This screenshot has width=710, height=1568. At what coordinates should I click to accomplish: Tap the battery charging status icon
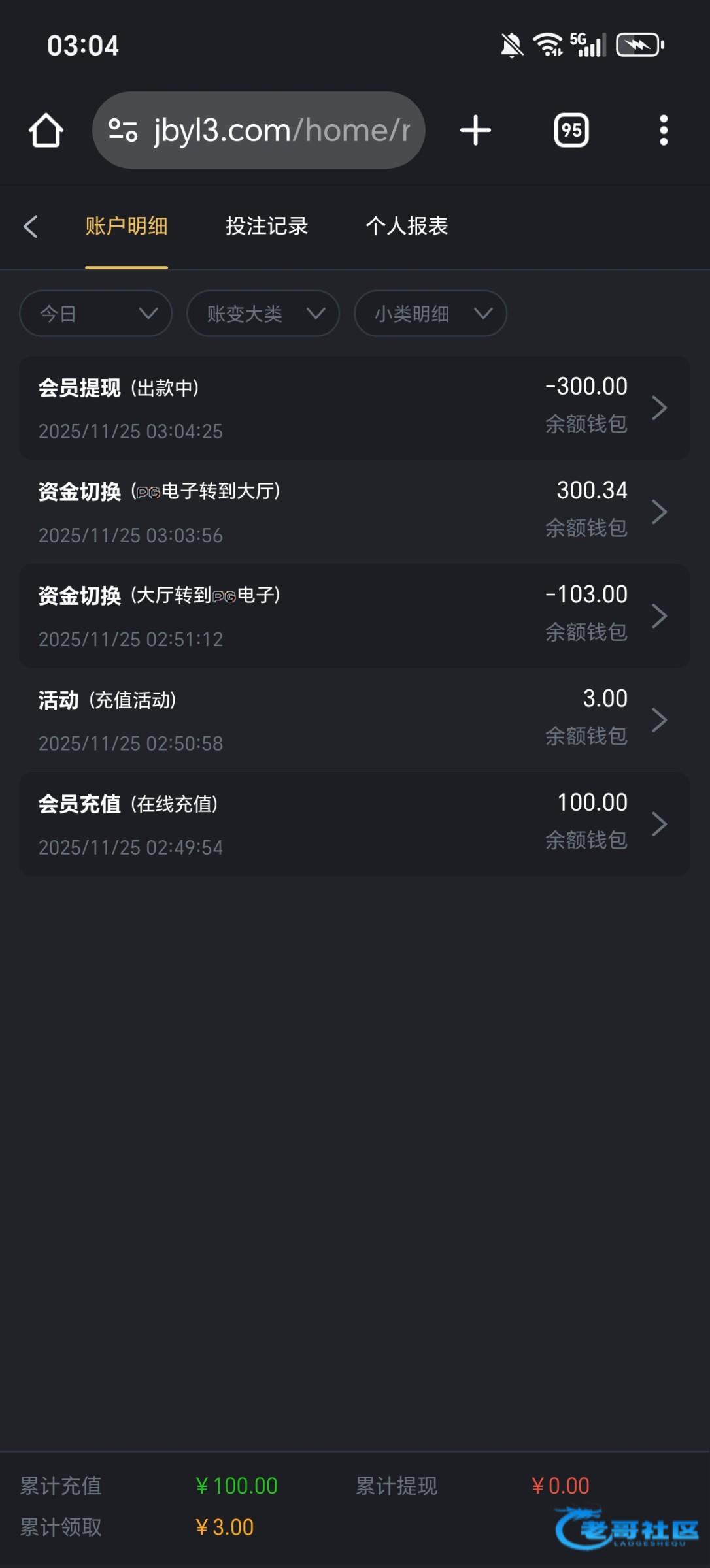pos(639,45)
